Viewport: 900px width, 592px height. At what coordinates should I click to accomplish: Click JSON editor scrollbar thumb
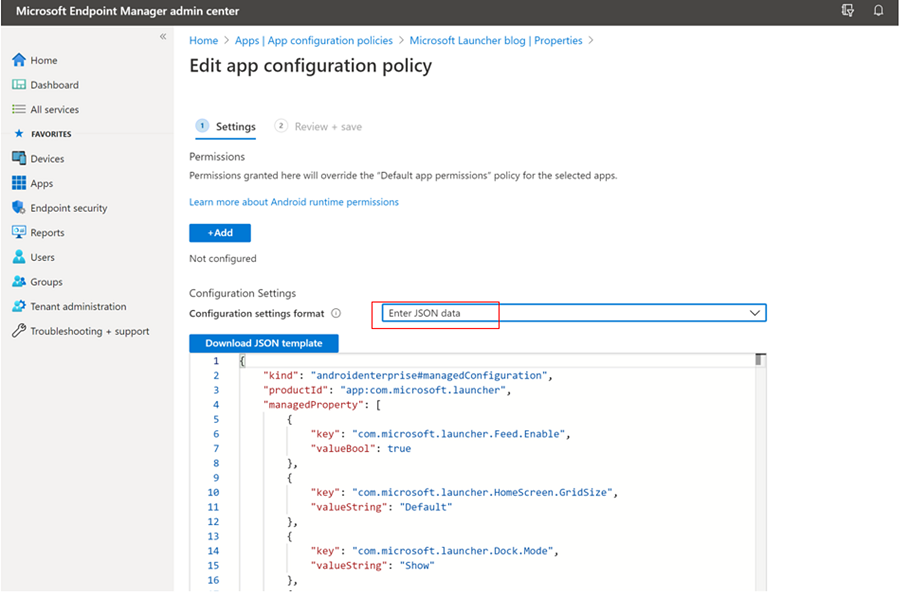(x=759, y=360)
